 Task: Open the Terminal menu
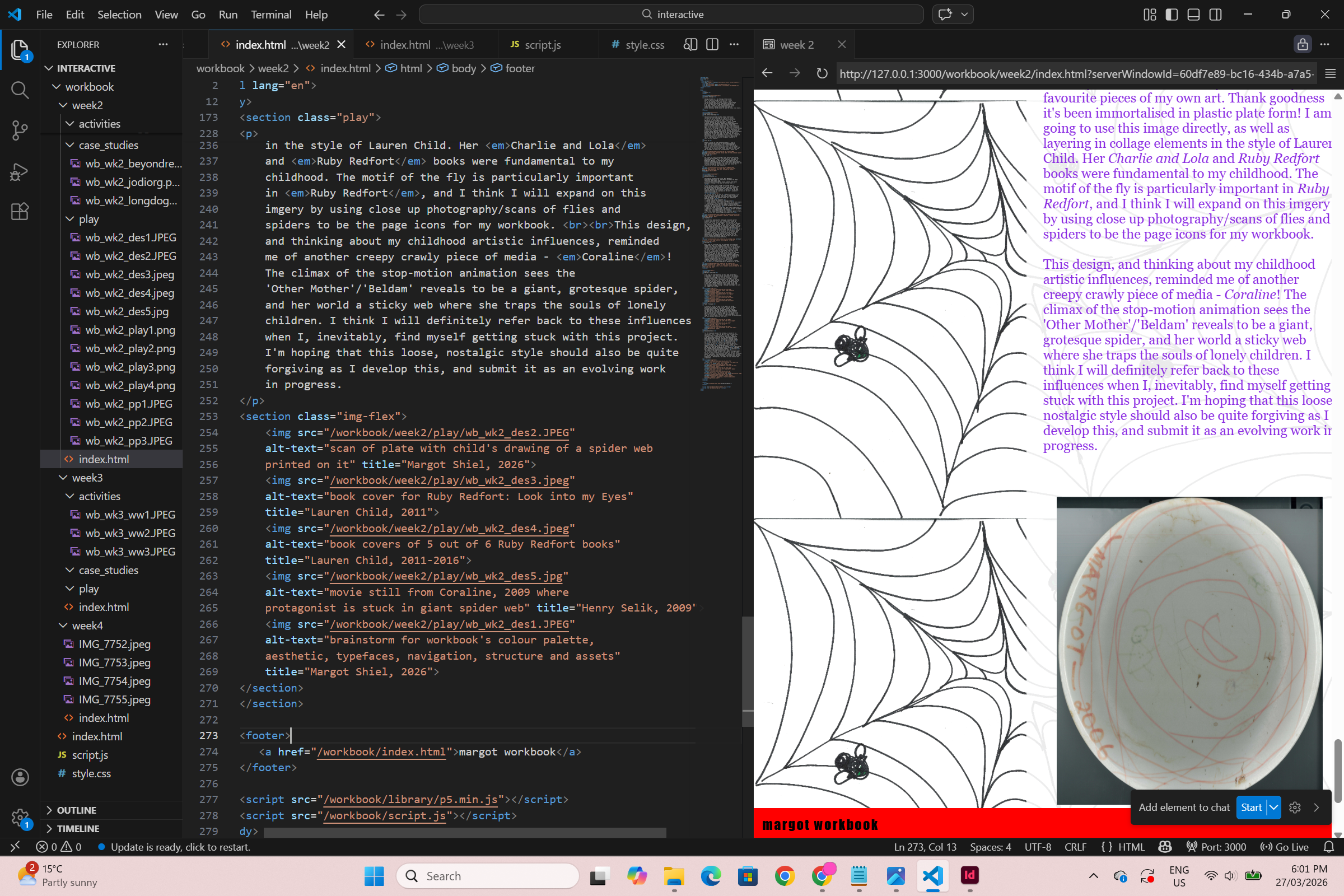coord(271,15)
